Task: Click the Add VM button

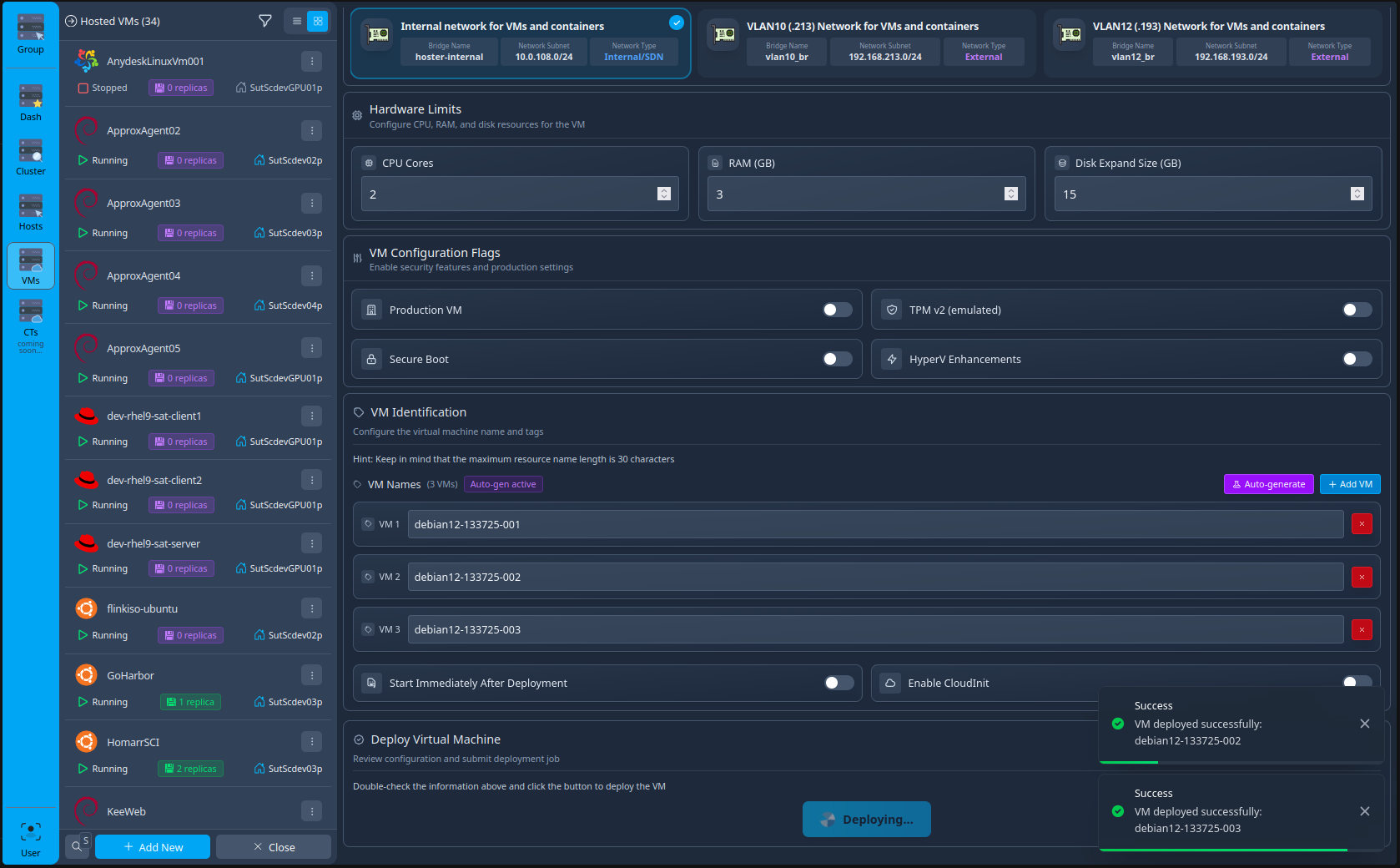Action: (x=1349, y=484)
